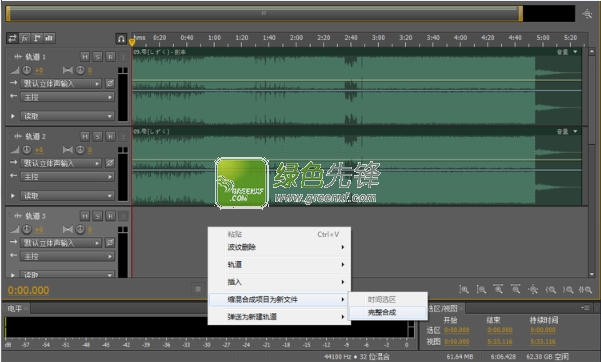The image size is (601, 362).
Task: Click Zoom Out Amplitude icon
Action: point(481,290)
